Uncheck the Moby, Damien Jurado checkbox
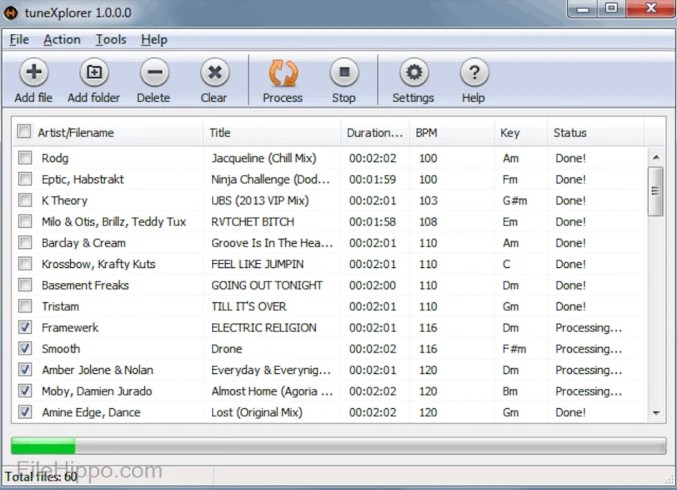The width and height of the screenshot is (677, 490). tap(25, 390)
